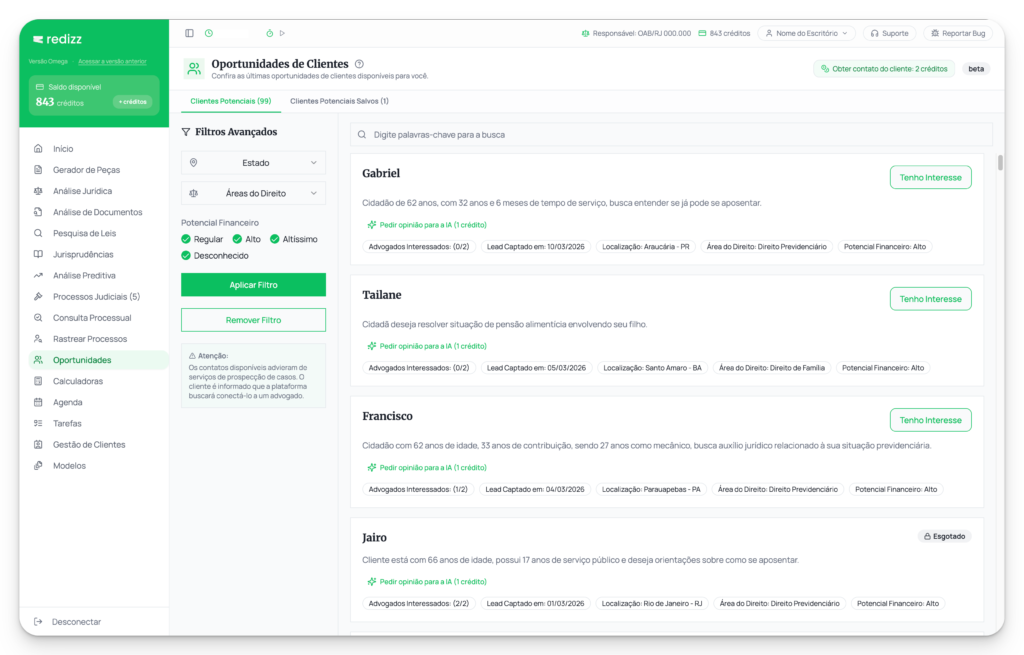Click the help icon beside Oportunidades de Clientes
The image size is (1024, 655).
click(x=359, y=64)
